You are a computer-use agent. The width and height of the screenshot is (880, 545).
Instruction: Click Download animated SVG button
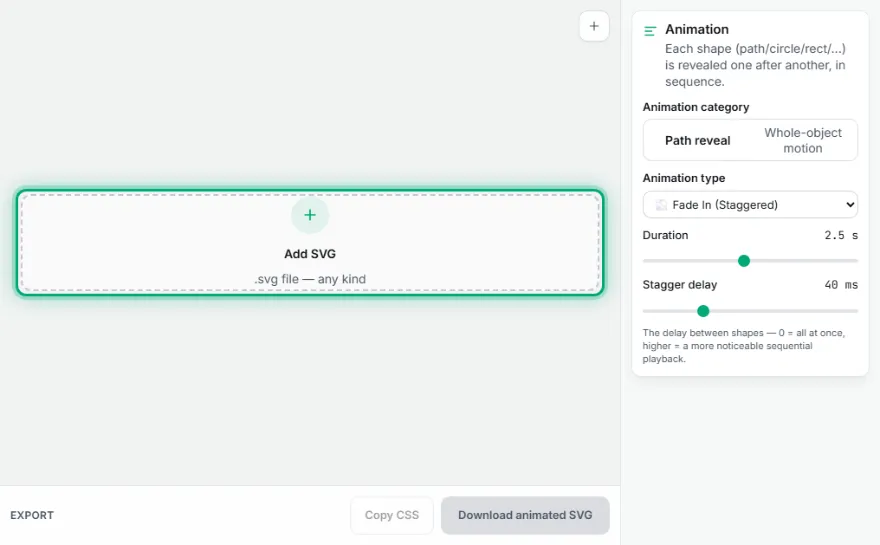525,515
